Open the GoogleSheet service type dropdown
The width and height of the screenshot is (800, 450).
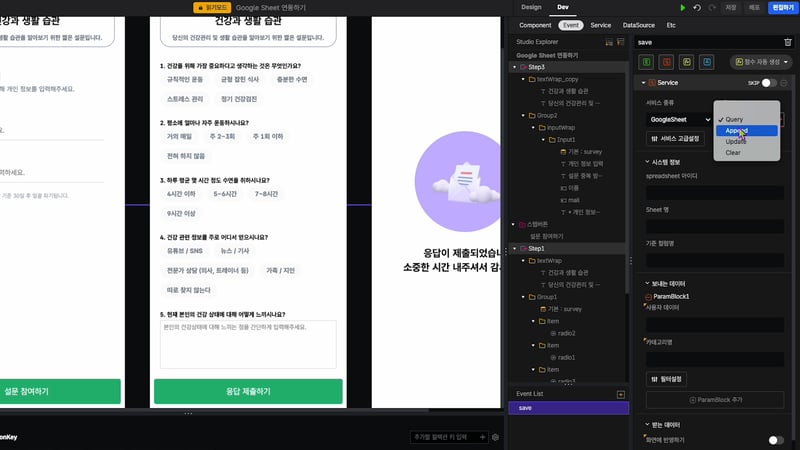679,119
